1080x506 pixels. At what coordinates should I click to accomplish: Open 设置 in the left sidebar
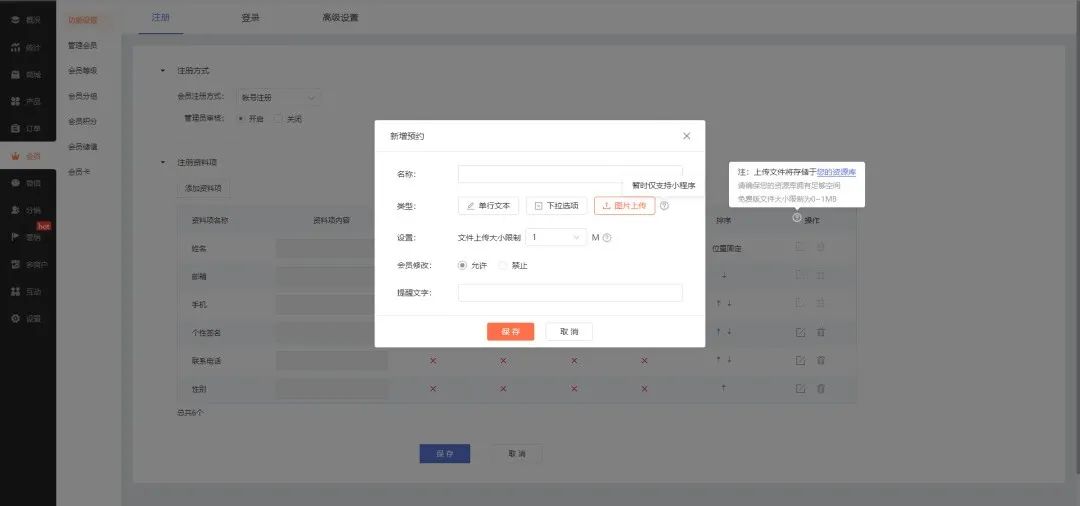click(x=27, y=318)
